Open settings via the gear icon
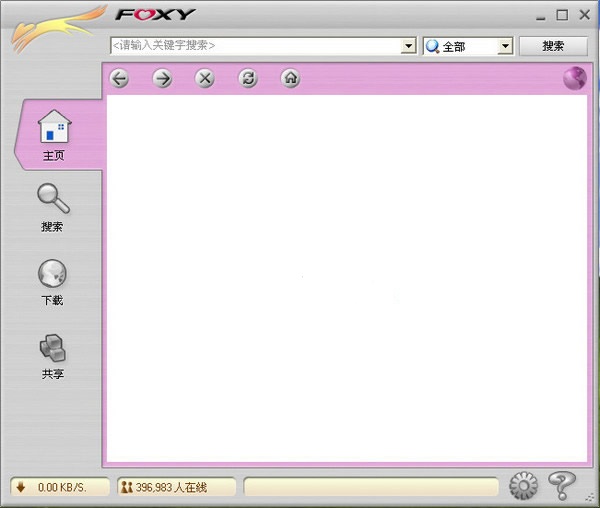The image size is (600, 508). 523,486
